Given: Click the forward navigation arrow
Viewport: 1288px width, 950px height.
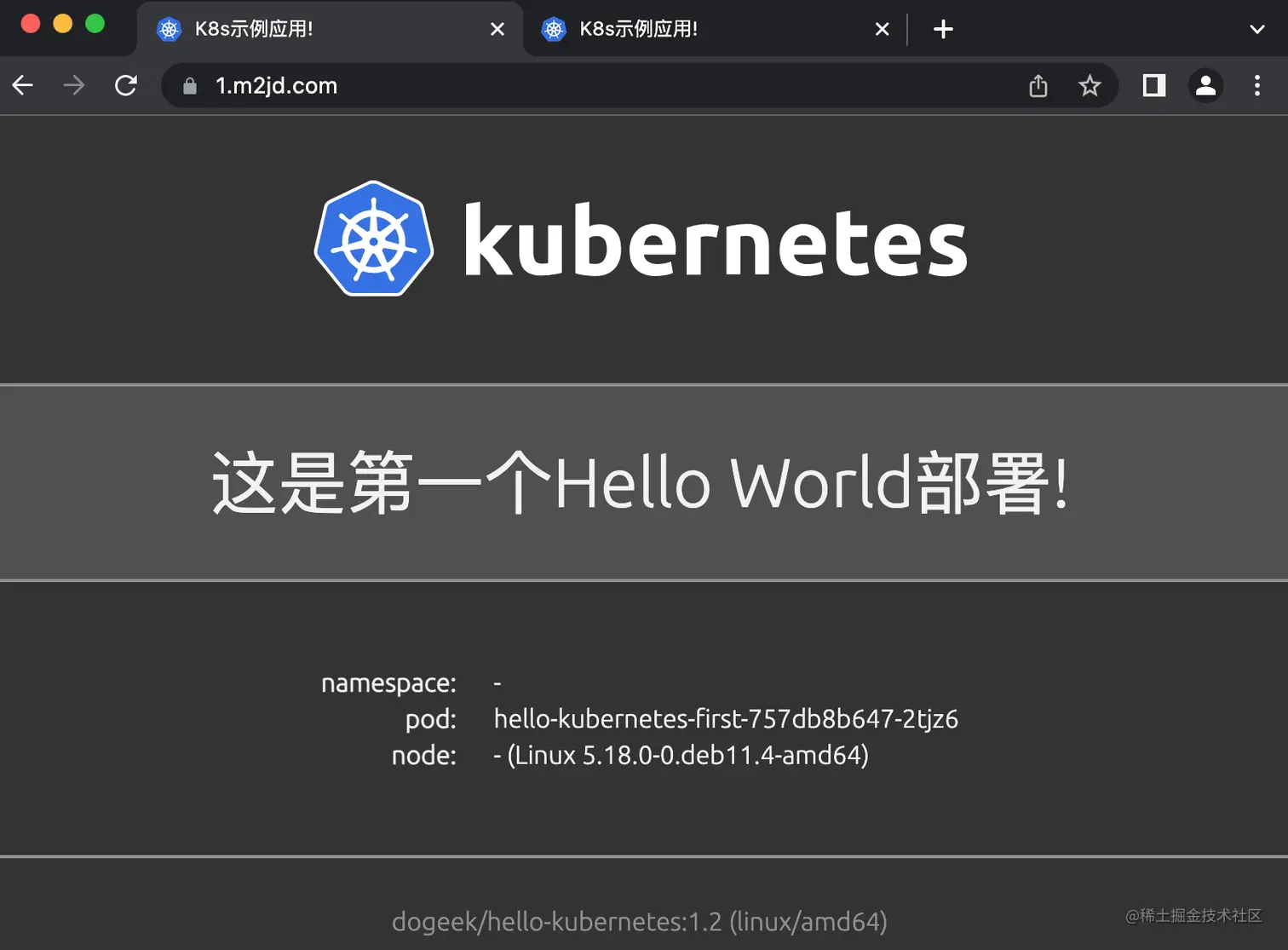Looking at the screenshot, I should (74, 85).
